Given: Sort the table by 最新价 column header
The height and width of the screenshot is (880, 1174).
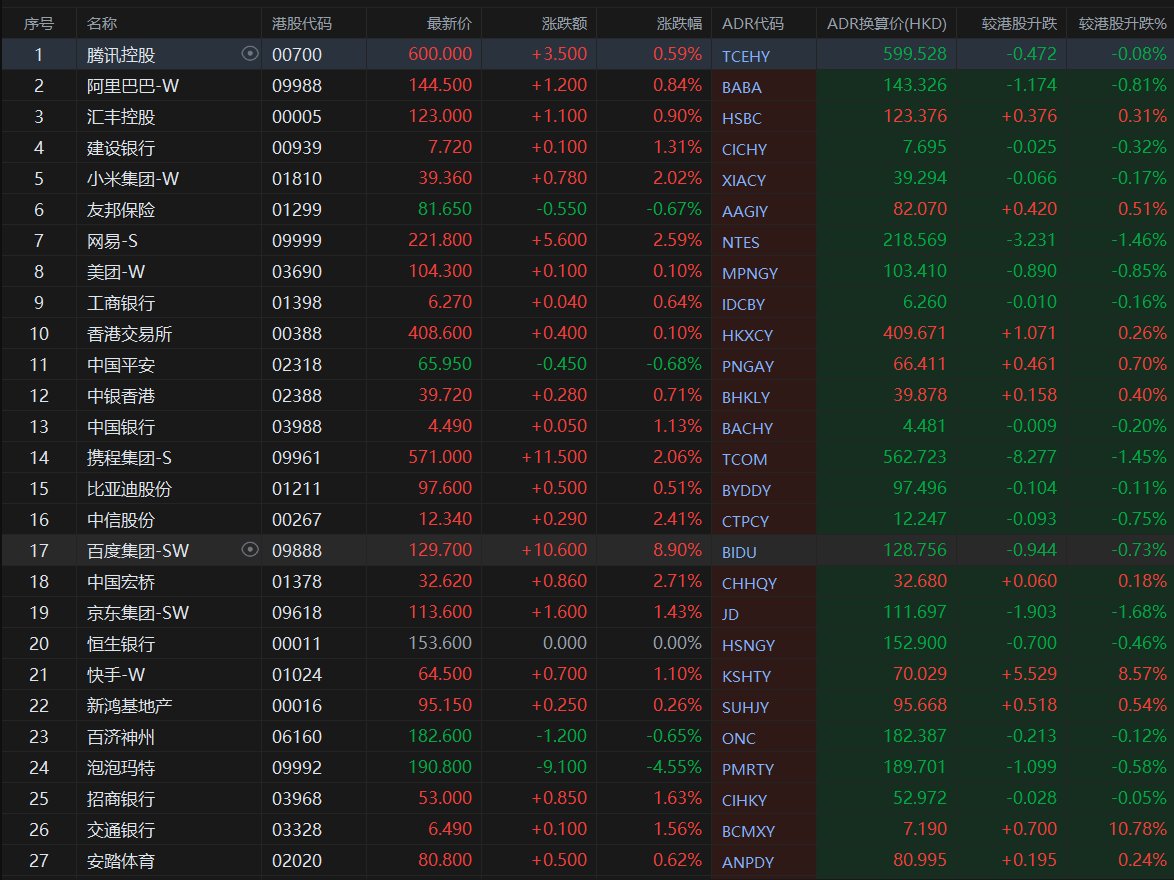Looking at the screenshot, I should [449, 23].
